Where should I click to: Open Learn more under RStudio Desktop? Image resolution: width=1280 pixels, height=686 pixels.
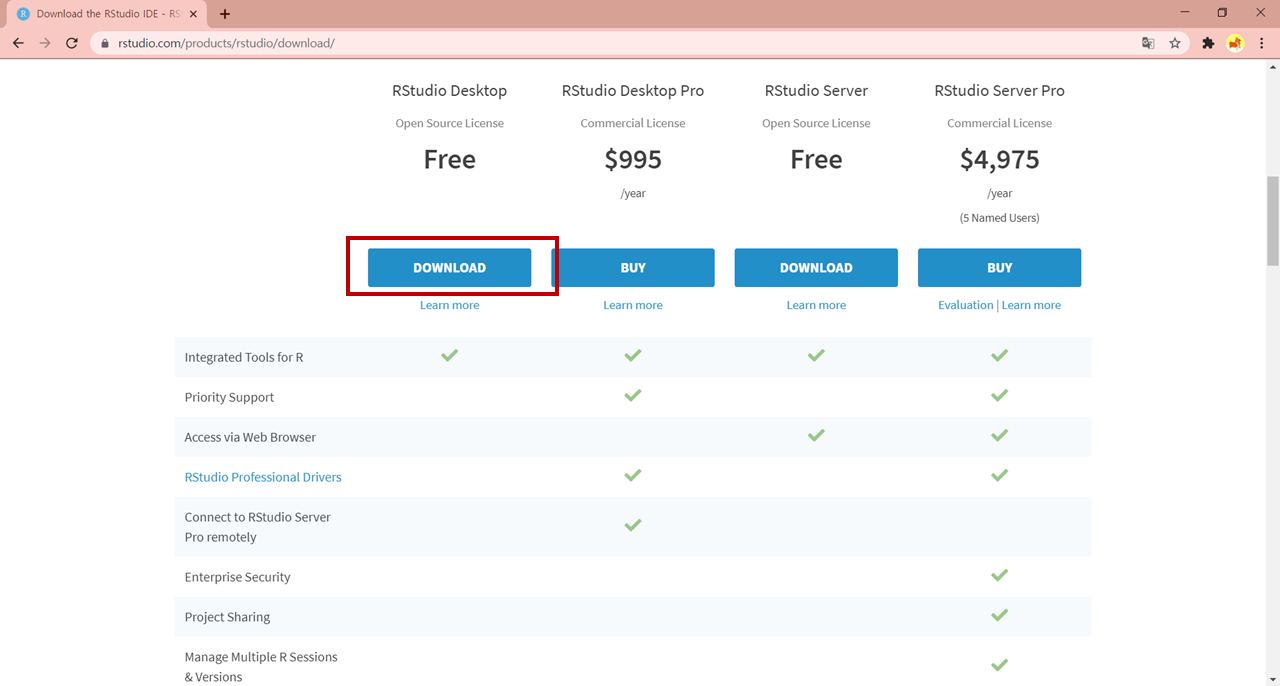(449, 305)
